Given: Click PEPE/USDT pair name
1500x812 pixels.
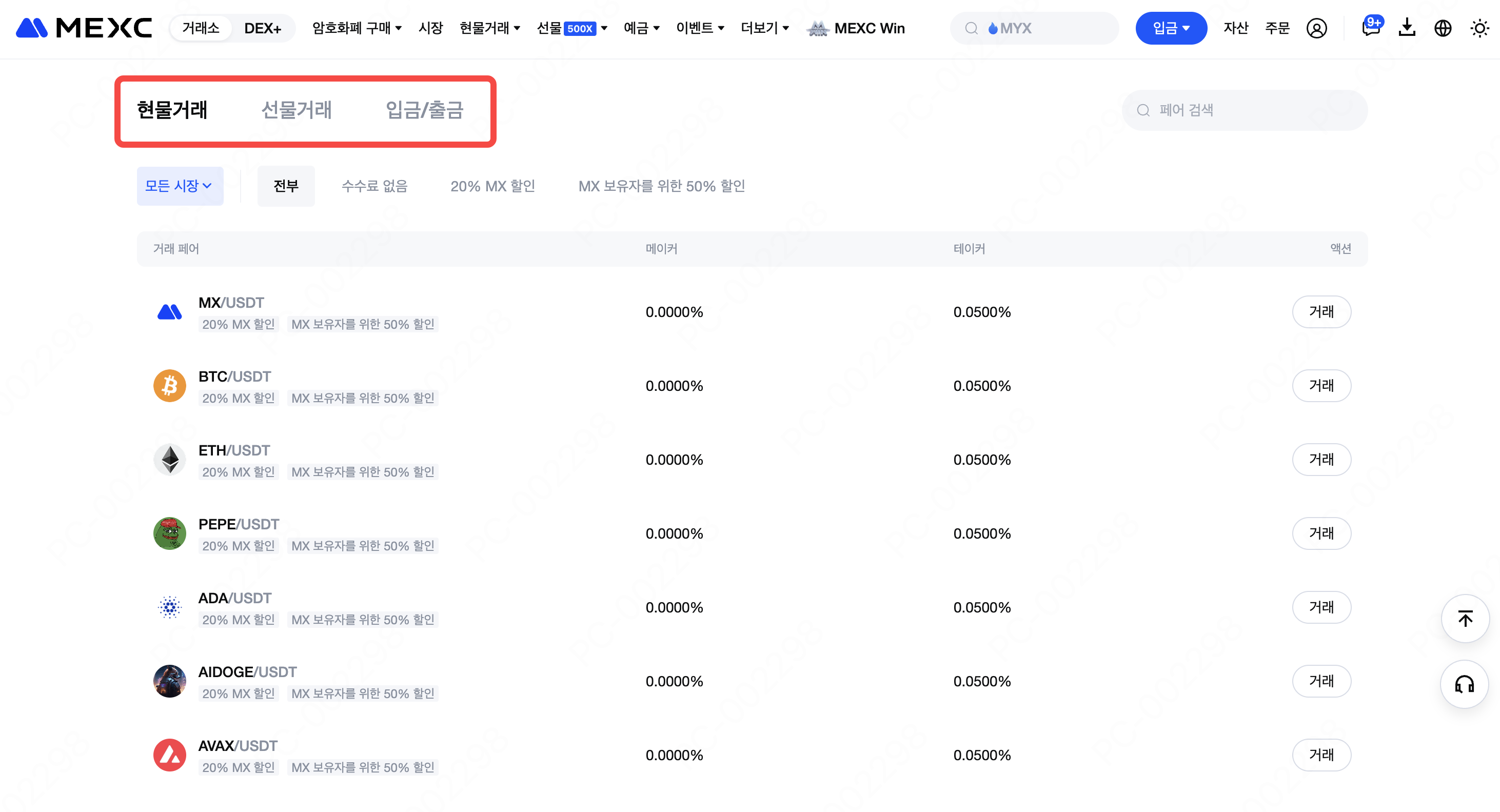Looking at the screenshot, I should [x=239, y=524].
